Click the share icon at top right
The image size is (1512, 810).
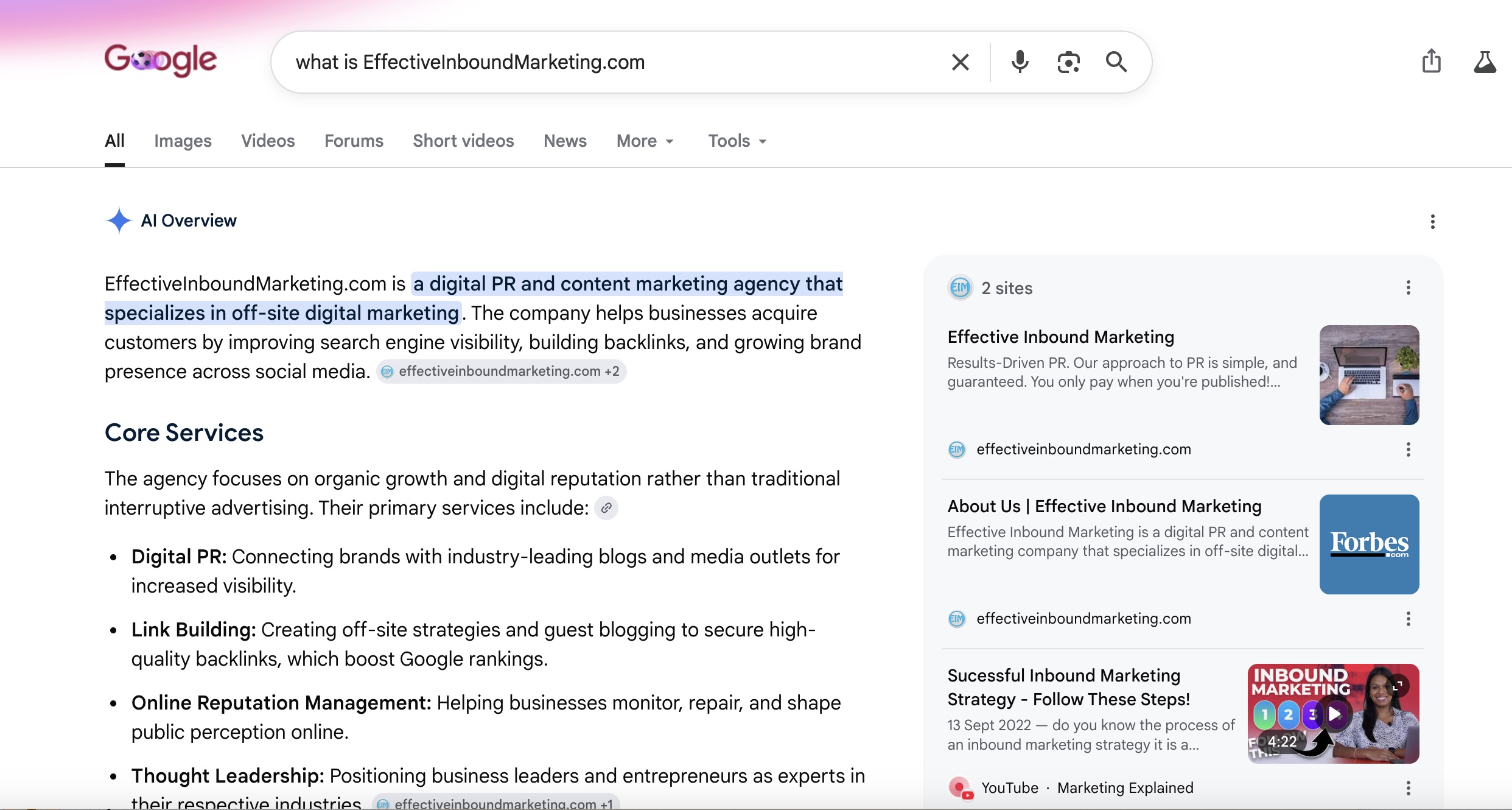(1431, 61)
